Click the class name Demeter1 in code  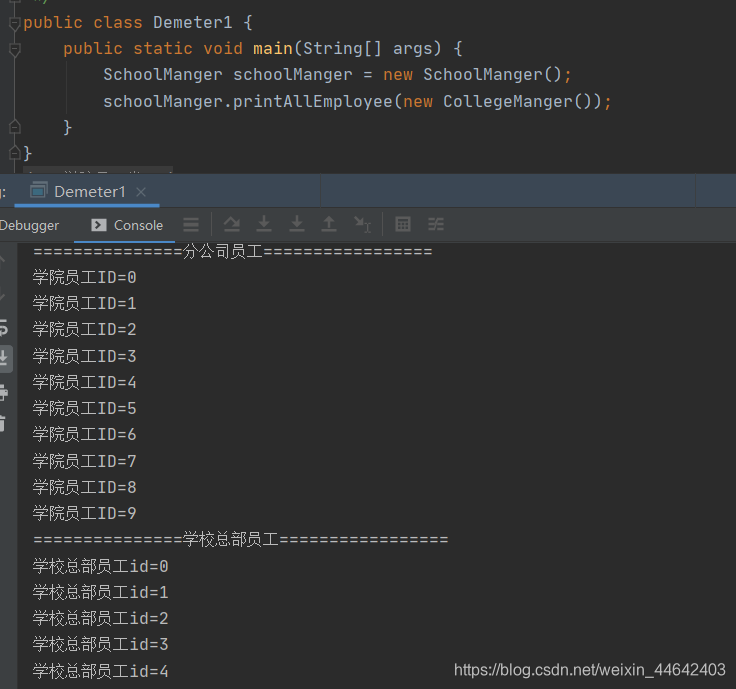[x=192, y=23]
